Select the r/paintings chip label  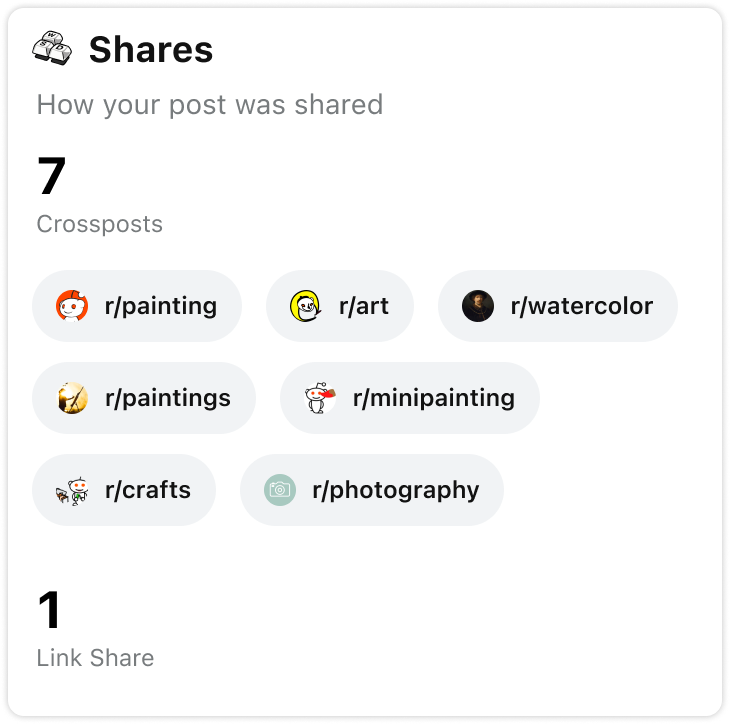(167, 398)
